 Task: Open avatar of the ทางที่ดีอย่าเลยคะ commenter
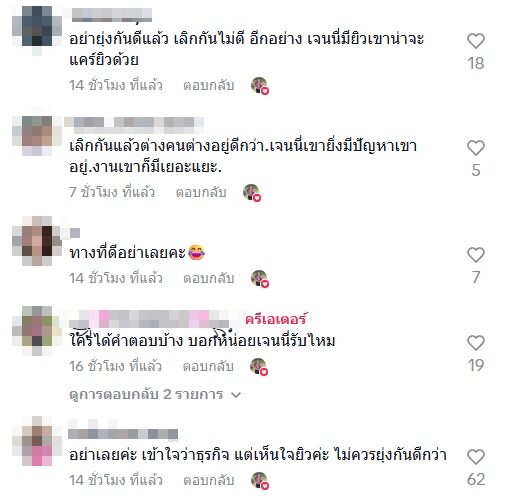pos(37,241)
